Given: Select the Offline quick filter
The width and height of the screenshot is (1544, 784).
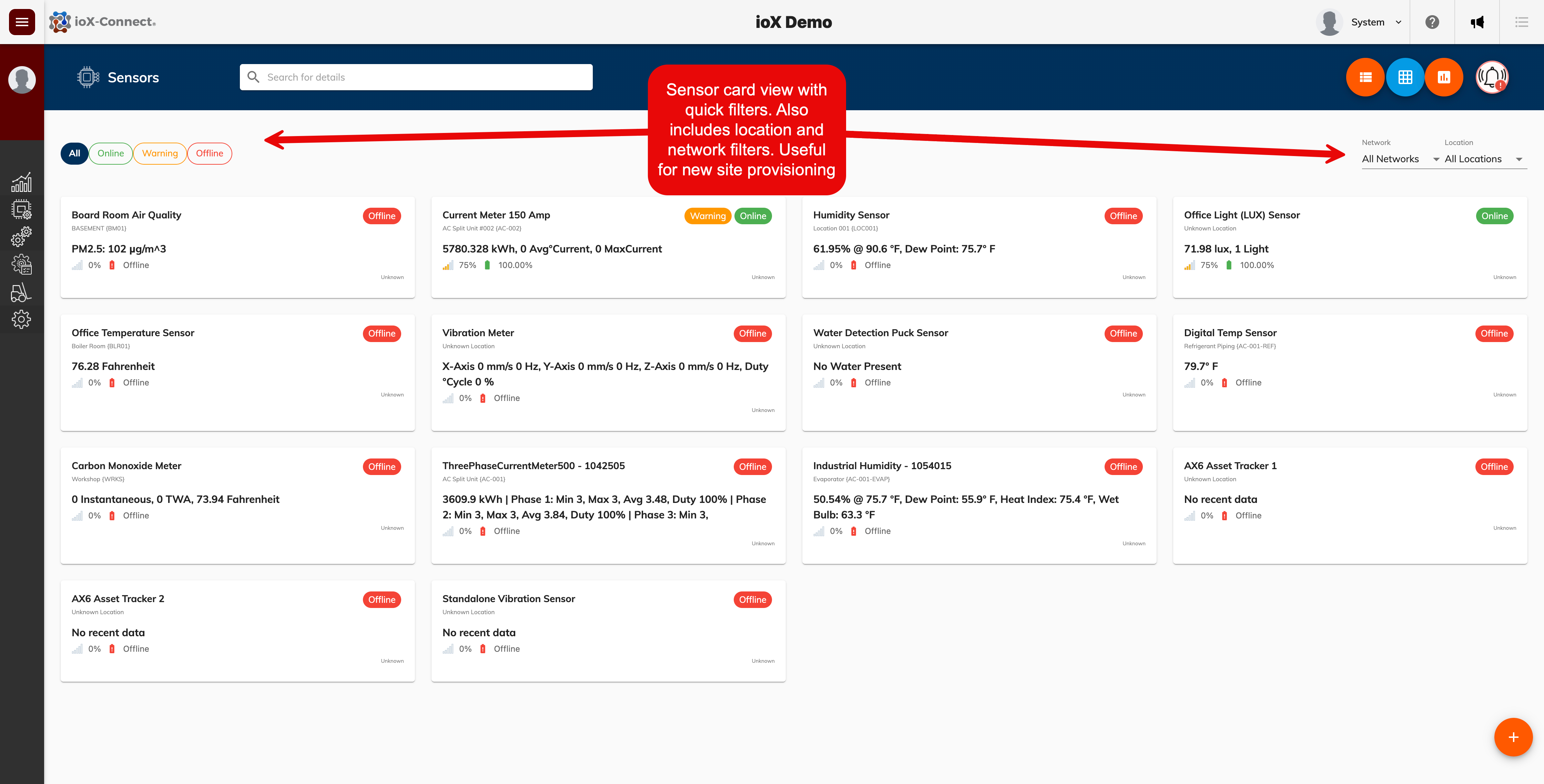Looking at the screenshot, I should 209,153.
